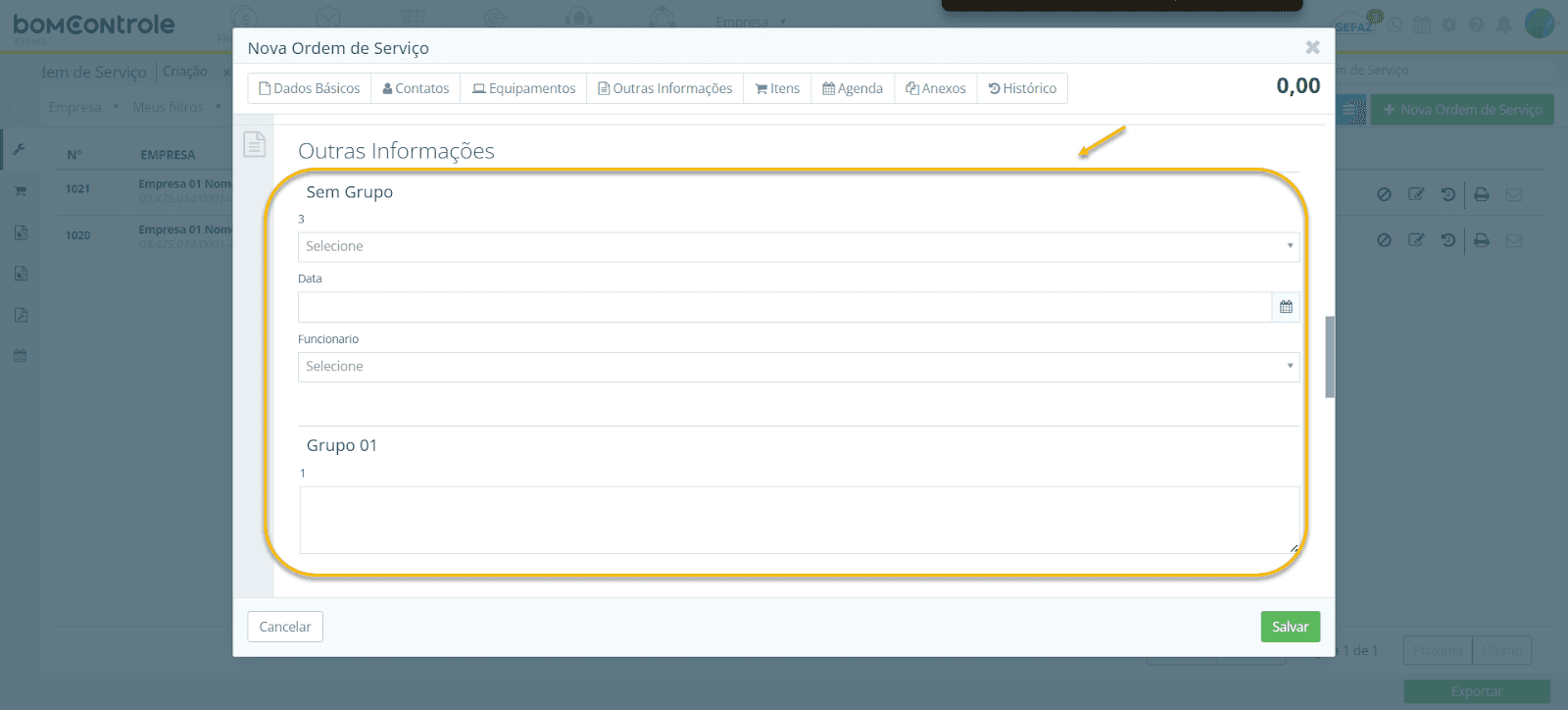This screenshot has height=710, width=1568.
Task: Close the Nova Ordem de Serviço dialog
Action: pyautogui.click(x=1312, y=47)
